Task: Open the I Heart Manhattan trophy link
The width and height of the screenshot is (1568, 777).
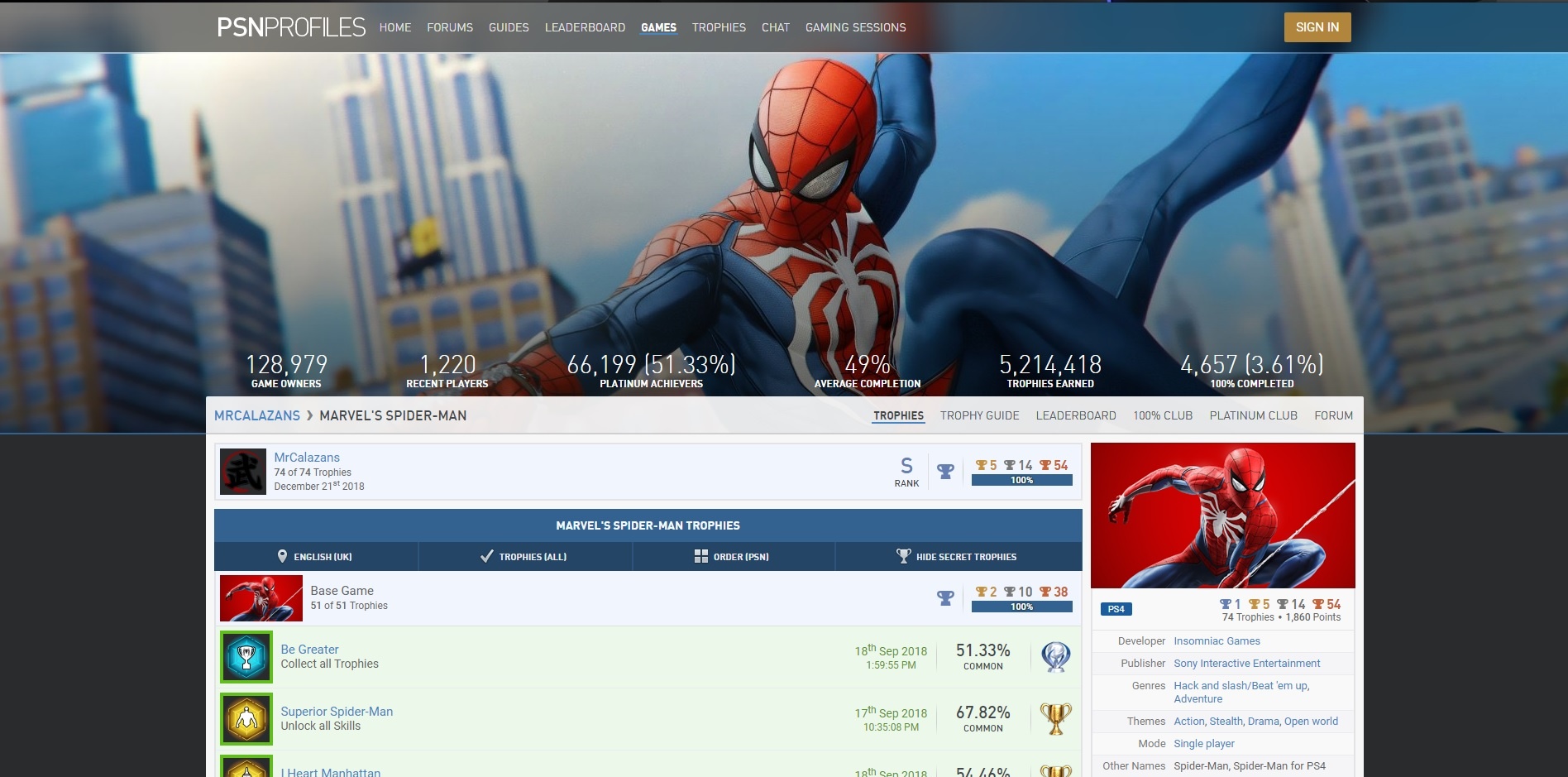Action: [331, 772]
